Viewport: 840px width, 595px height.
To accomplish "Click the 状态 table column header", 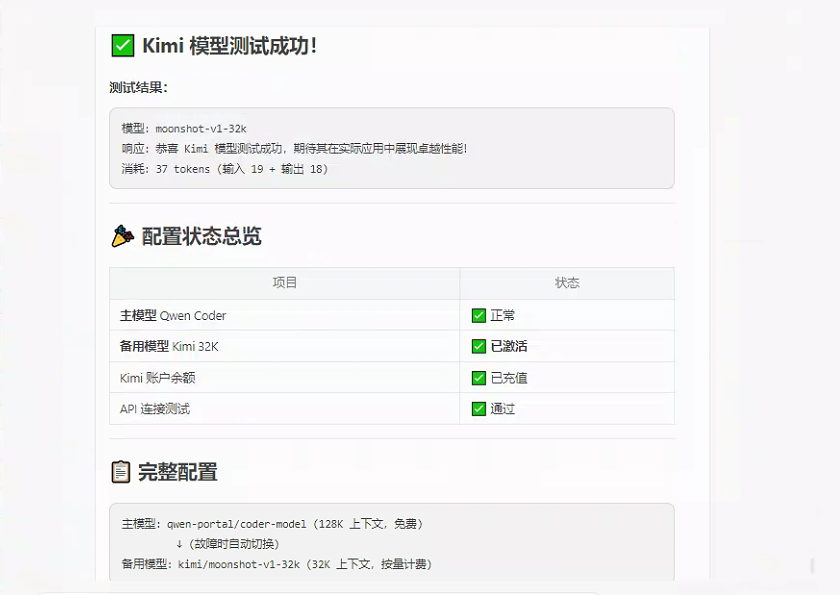I will (x=567, y=283).
